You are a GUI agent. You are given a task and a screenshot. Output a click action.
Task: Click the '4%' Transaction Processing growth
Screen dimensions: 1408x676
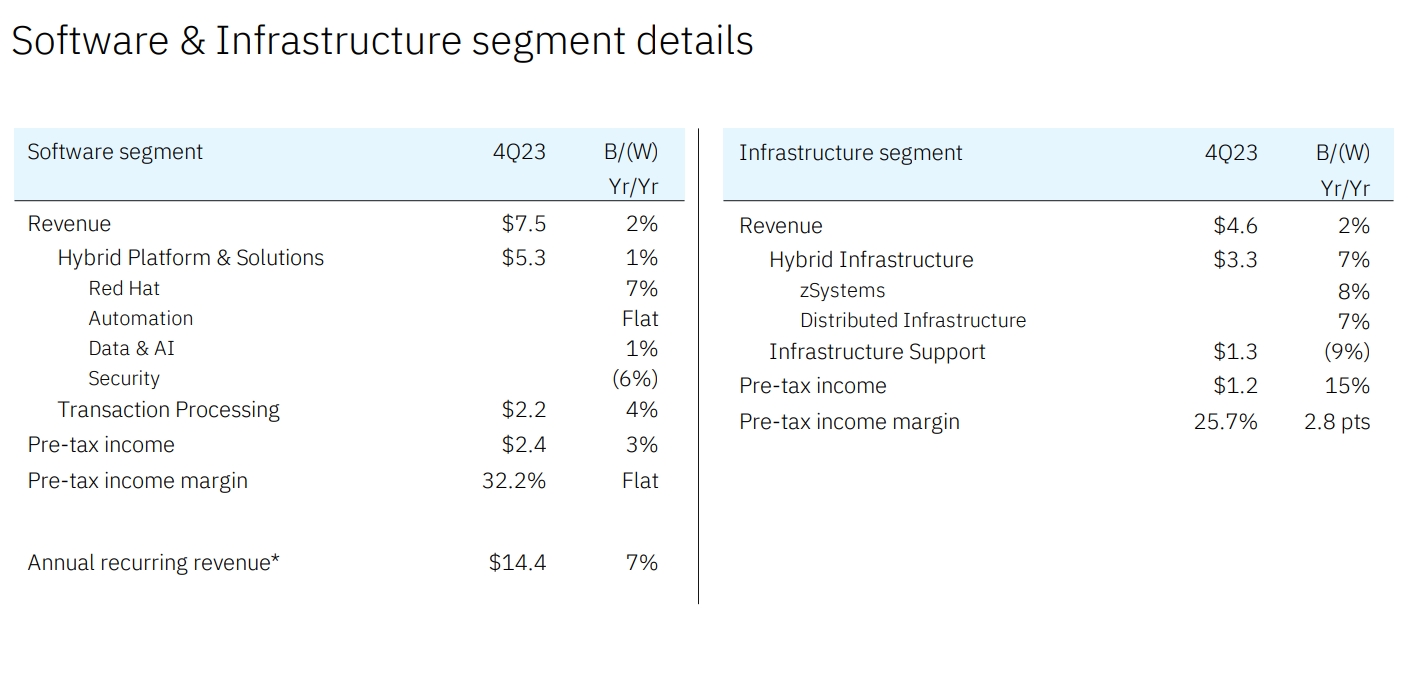[642, 410]
